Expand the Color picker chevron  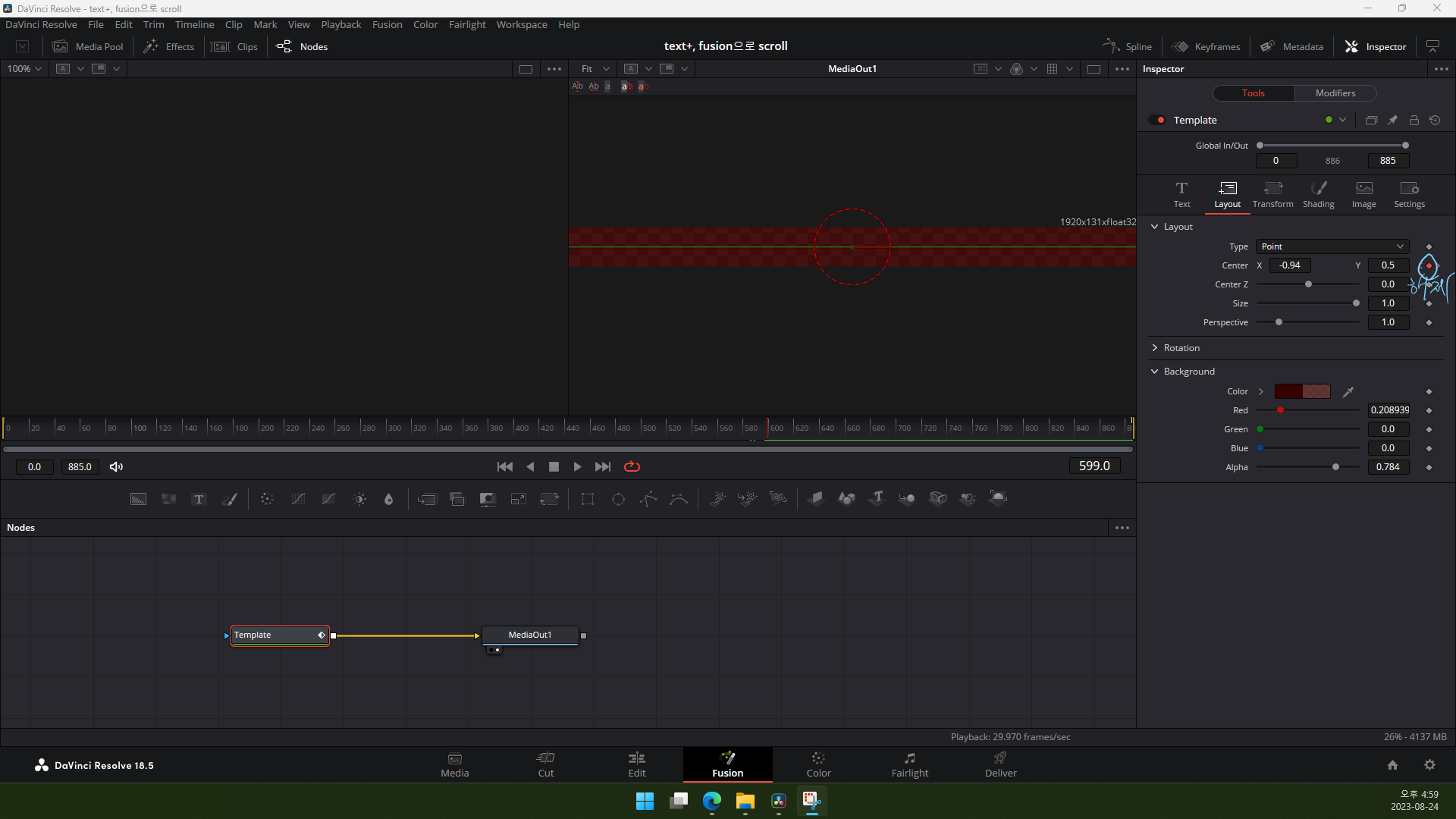1261,392
